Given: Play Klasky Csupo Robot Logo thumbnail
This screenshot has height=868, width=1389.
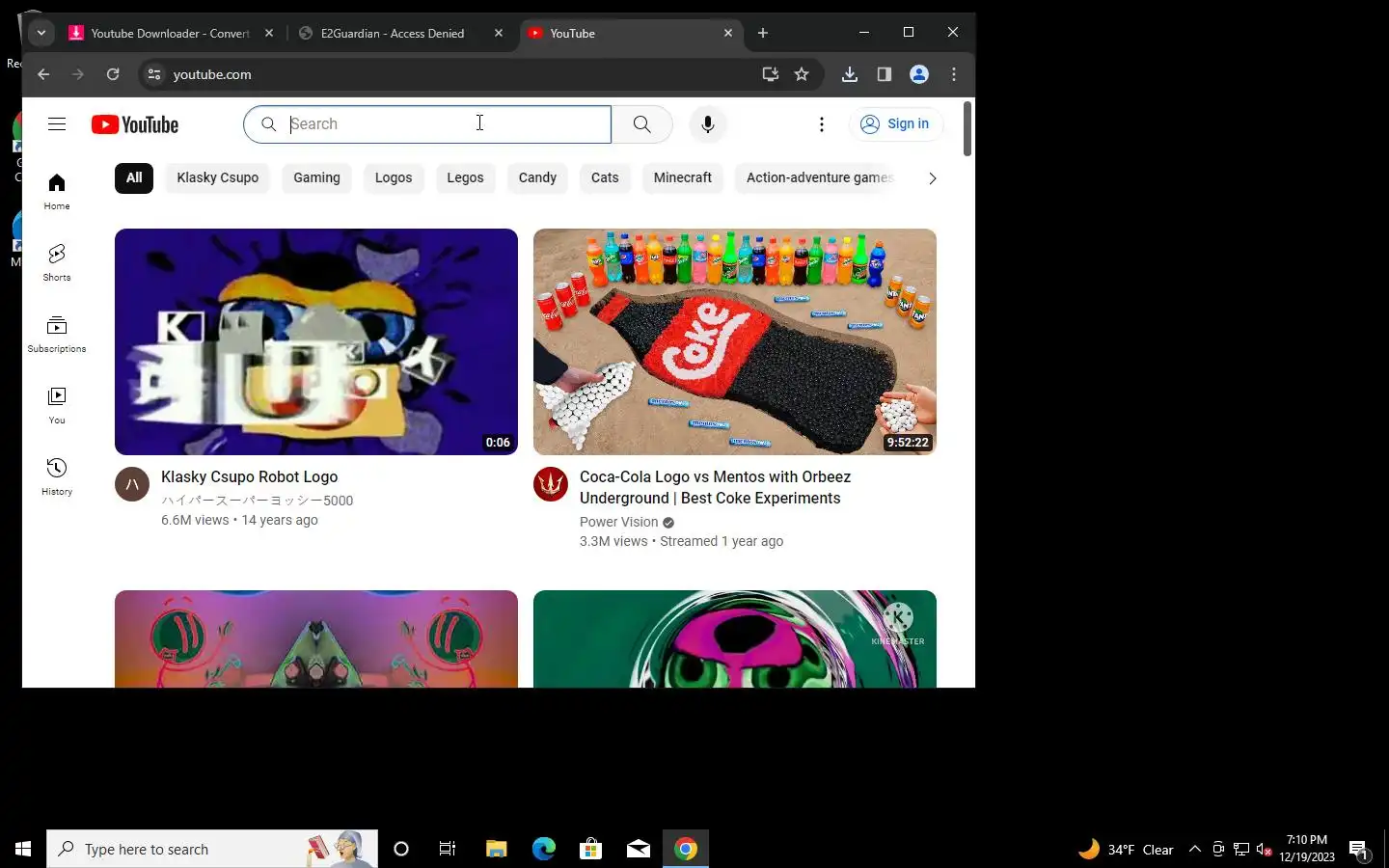Looking at the screenshot, I should click(x=316, y=341).
